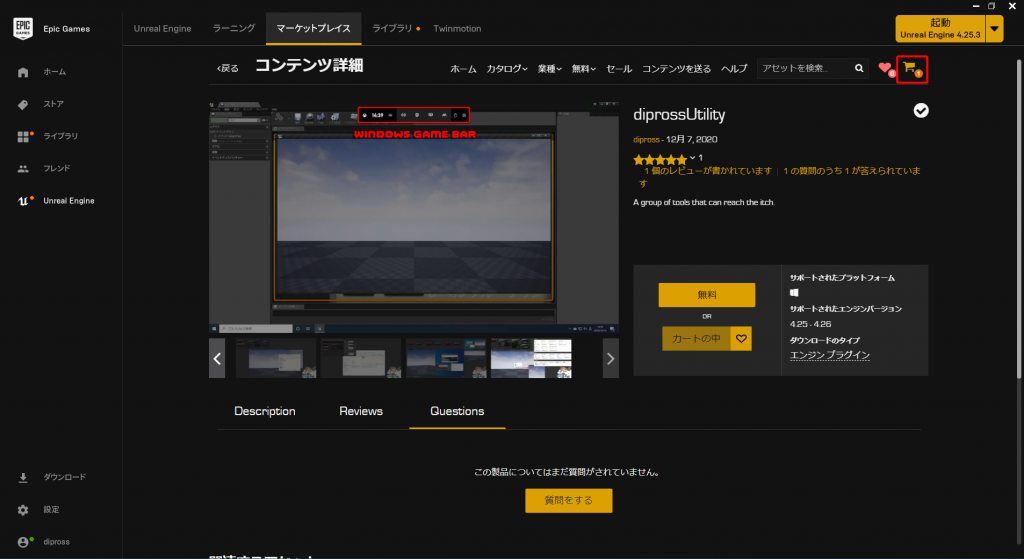1024x559 pixels.
Task: Open the dipross account profile
Action: tap(44, 541)
